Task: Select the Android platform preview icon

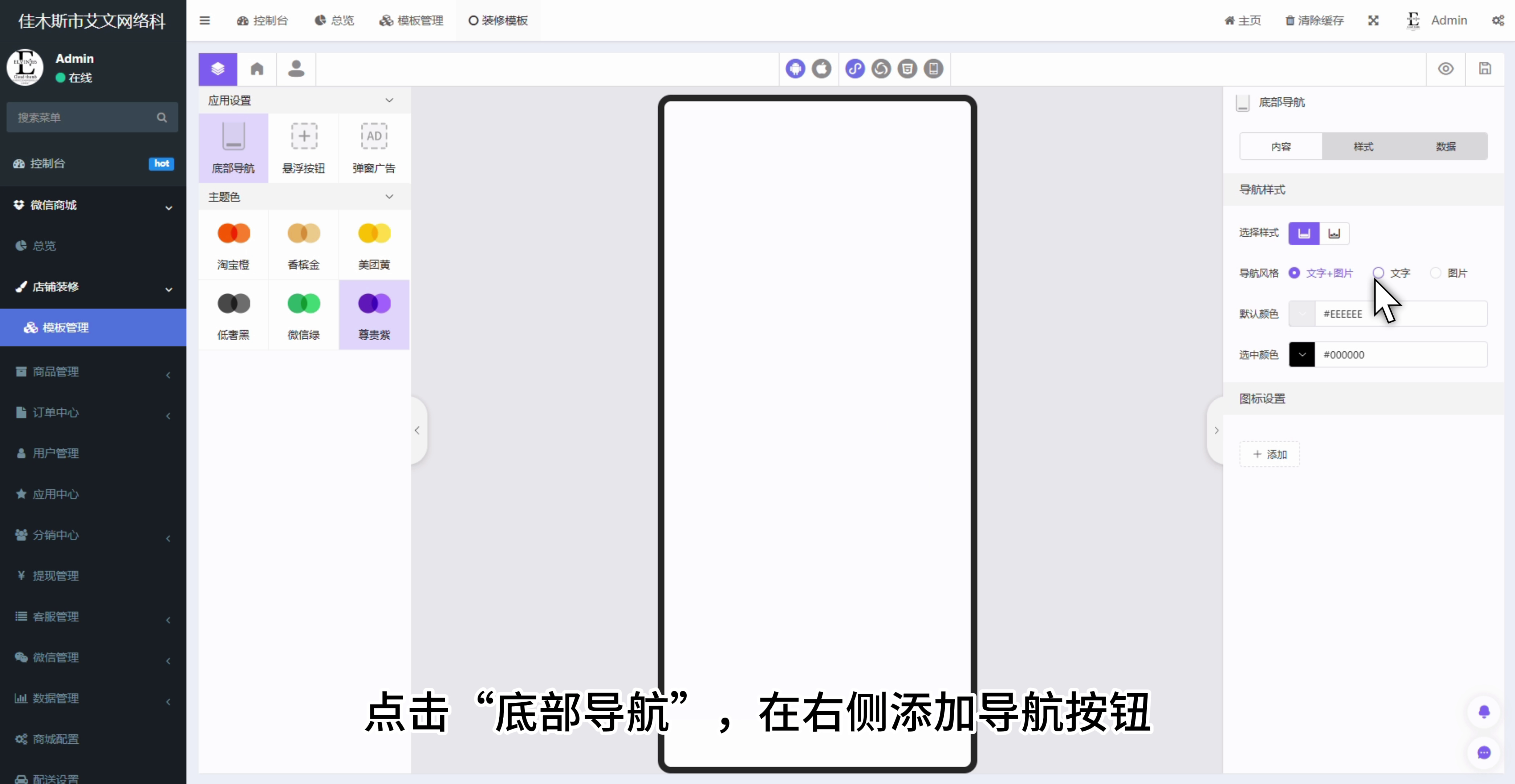Action: 795,69
